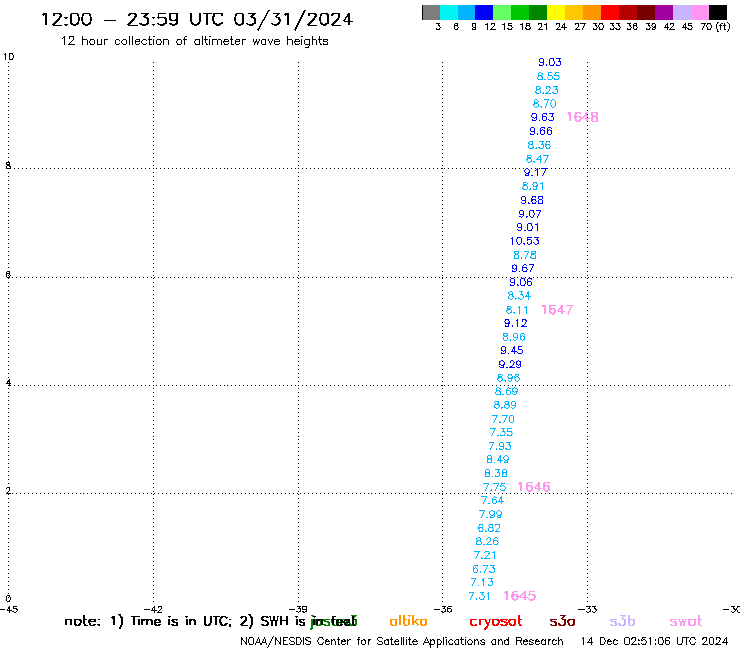Click the 7.75 value beside 1646
Screen dimensions: 740x650
494,487
